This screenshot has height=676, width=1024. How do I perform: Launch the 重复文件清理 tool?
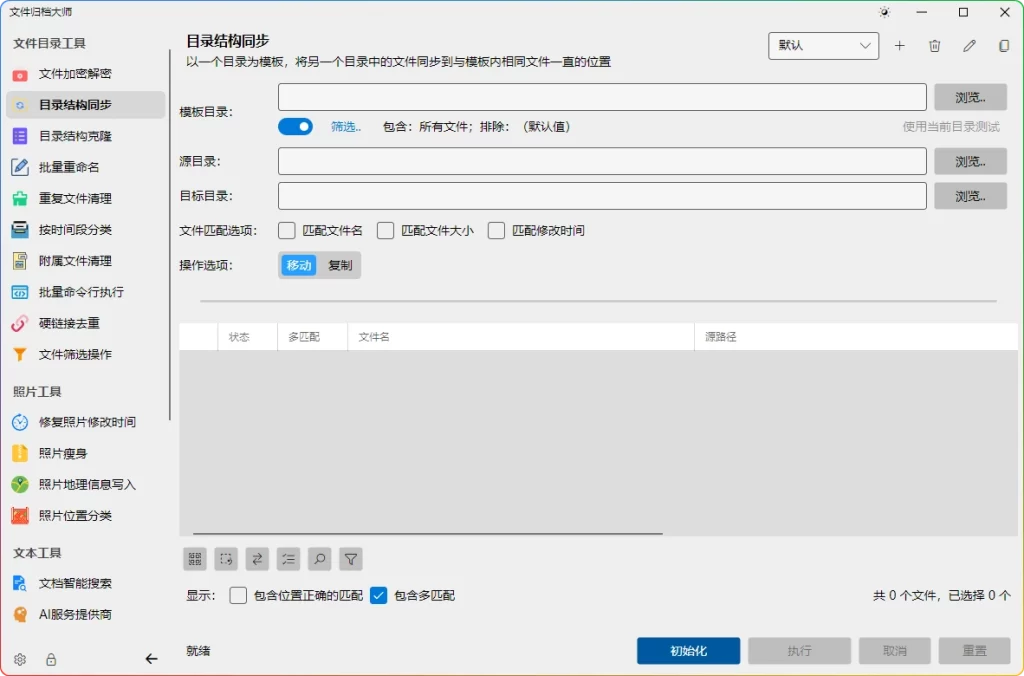coord(75,197)
